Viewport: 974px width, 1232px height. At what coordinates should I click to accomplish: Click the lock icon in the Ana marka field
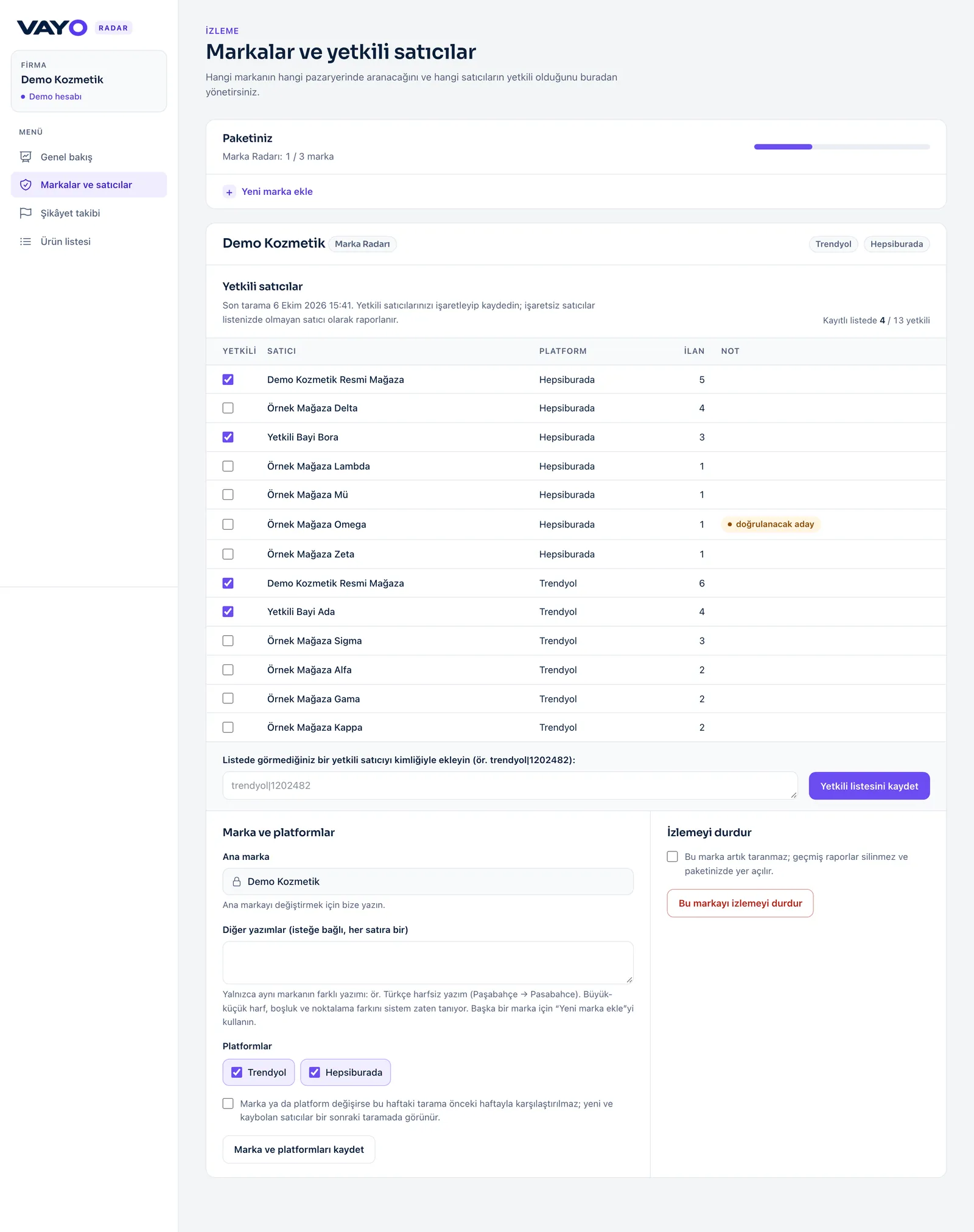pyautogui.click(x=237, y=882)
